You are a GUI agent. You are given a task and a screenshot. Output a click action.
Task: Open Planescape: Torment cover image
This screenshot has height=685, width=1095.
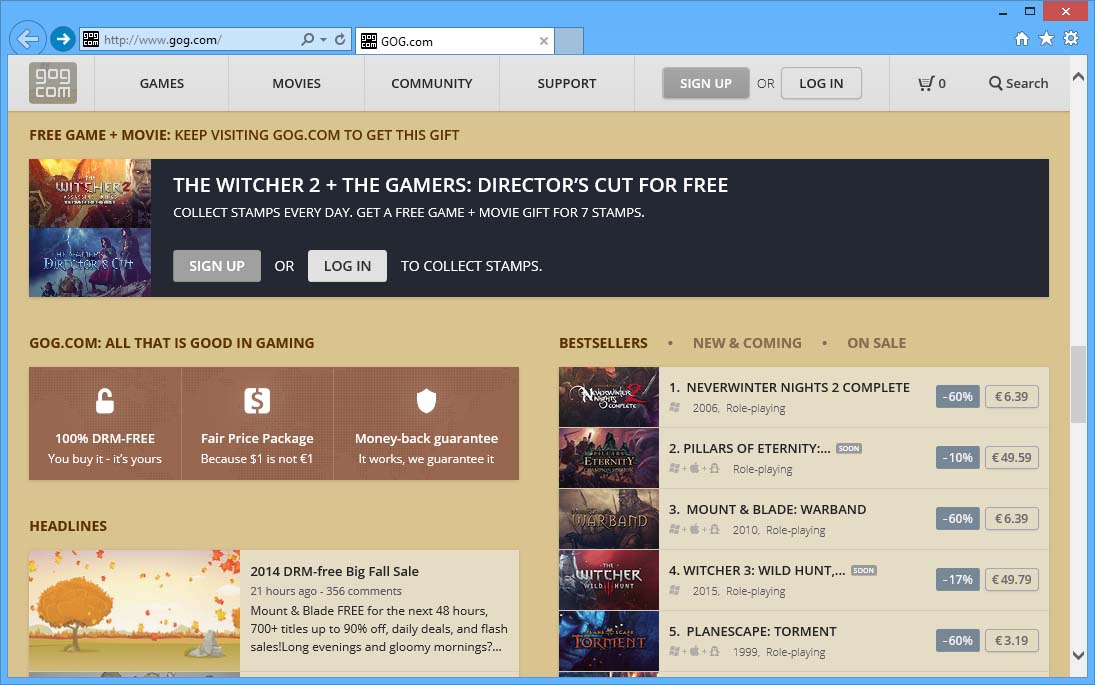coord(609,641)
